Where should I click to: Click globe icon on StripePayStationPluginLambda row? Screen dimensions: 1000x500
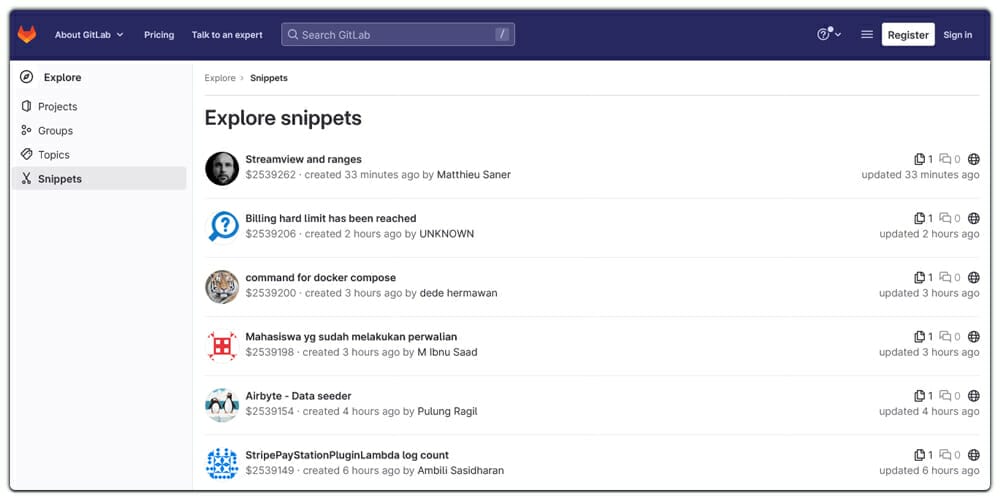[x=974, y=455]
